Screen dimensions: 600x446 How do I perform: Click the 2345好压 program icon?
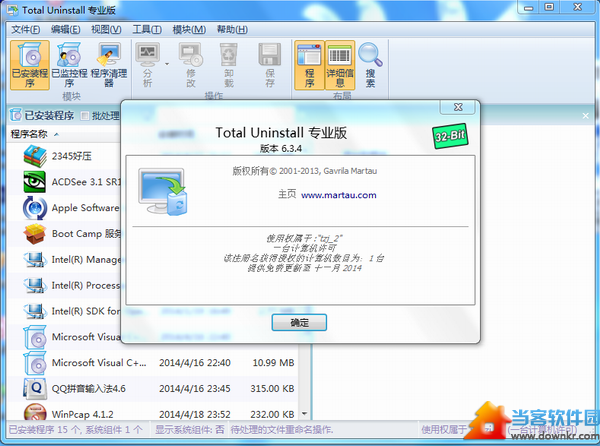35,156
